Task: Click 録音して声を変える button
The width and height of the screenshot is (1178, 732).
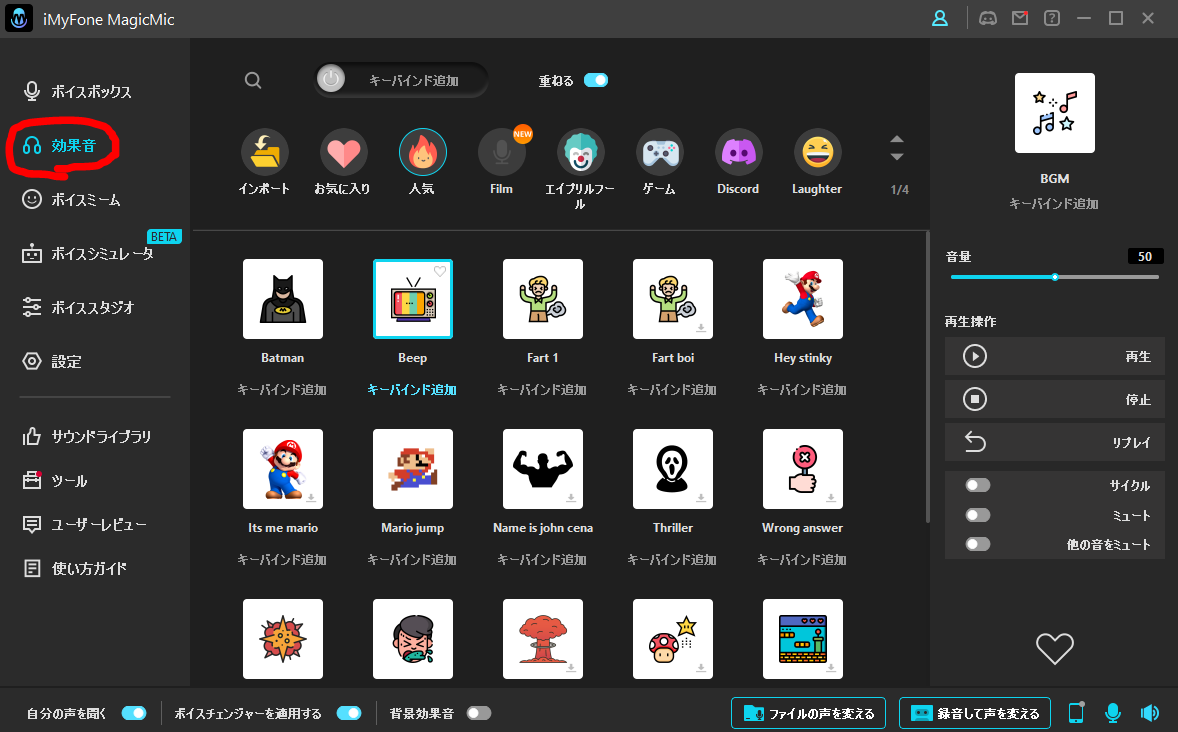Action: point(975,713)
